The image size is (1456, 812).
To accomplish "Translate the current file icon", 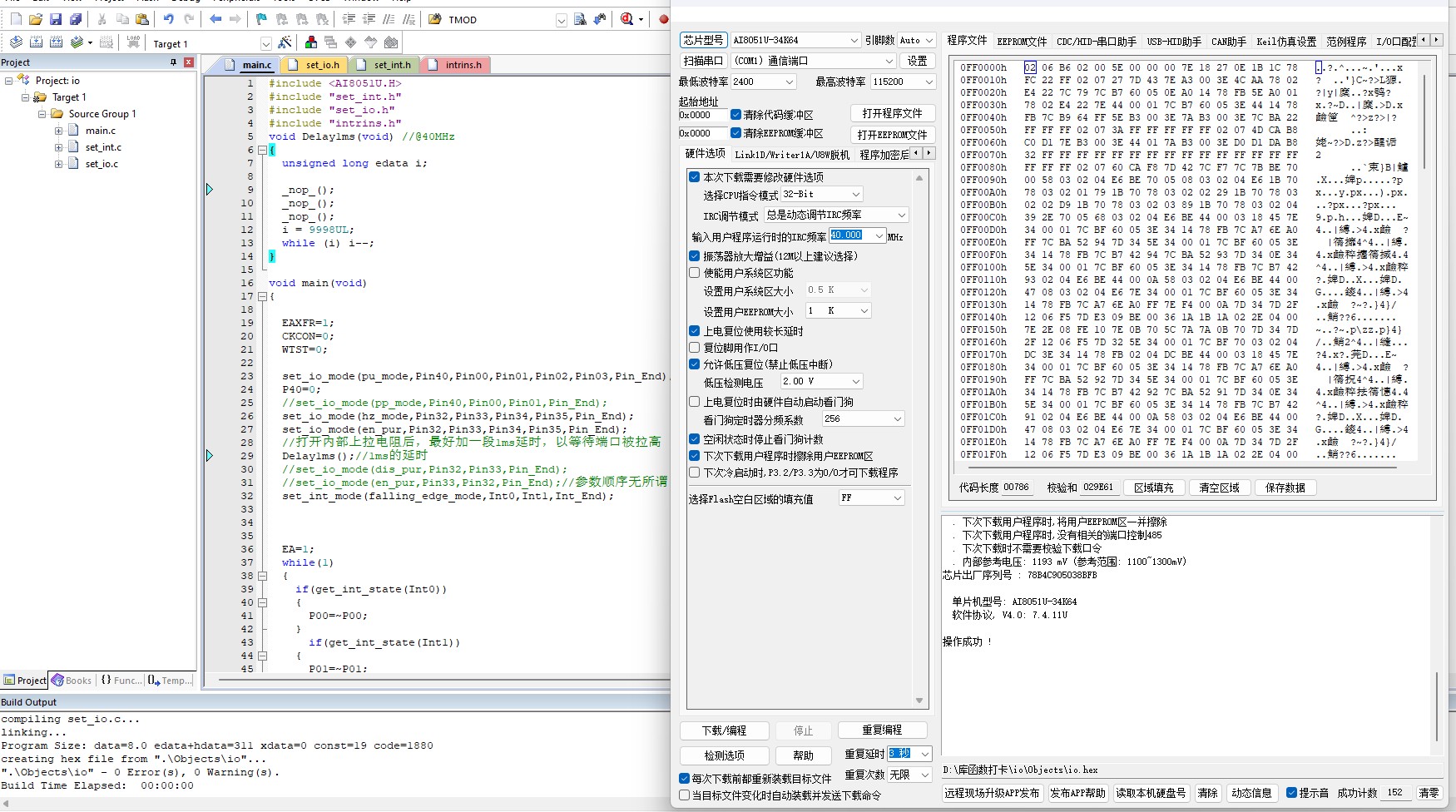I will point(16,42).
